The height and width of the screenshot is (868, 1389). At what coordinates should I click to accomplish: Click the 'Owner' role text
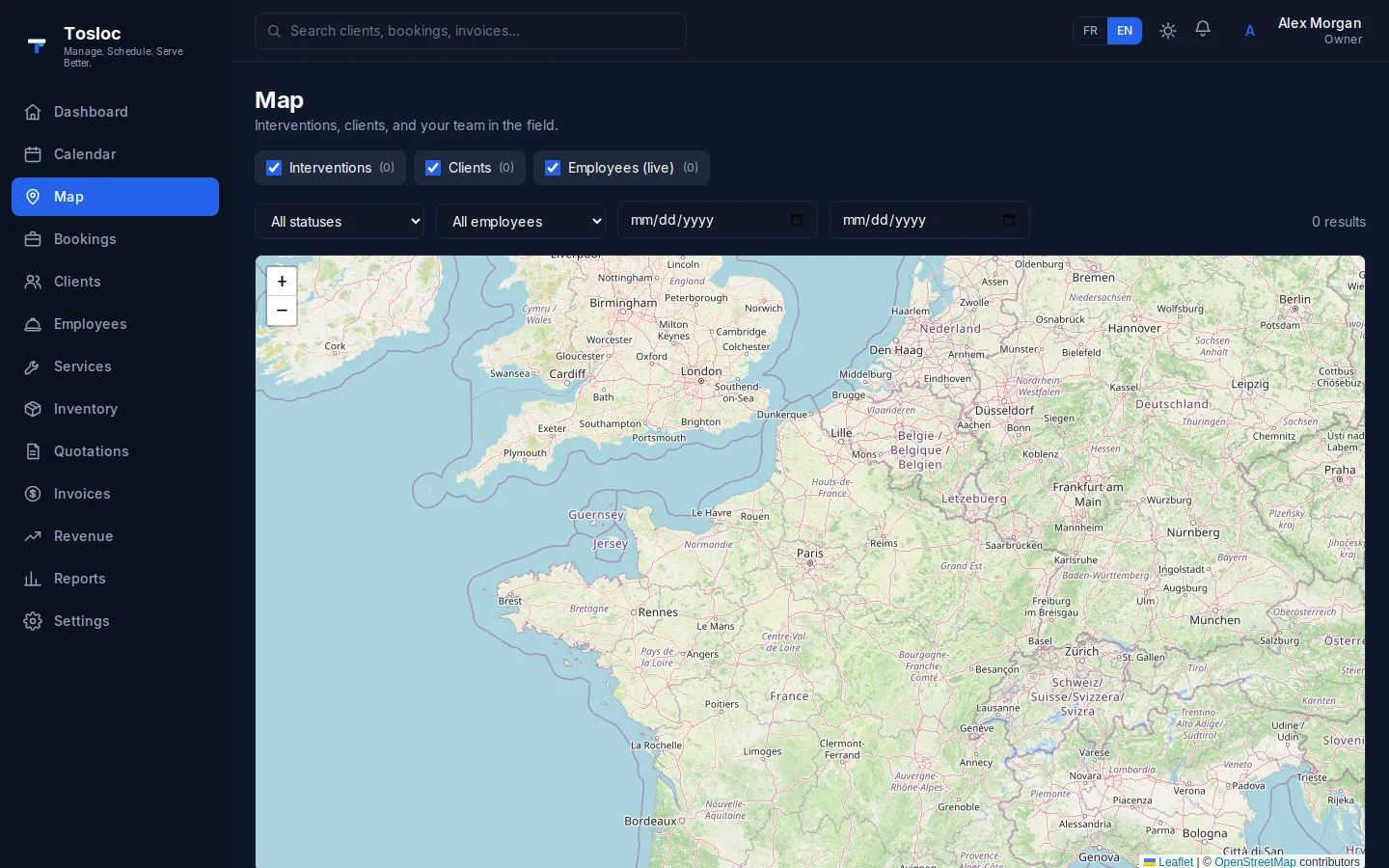[1343, 40]
